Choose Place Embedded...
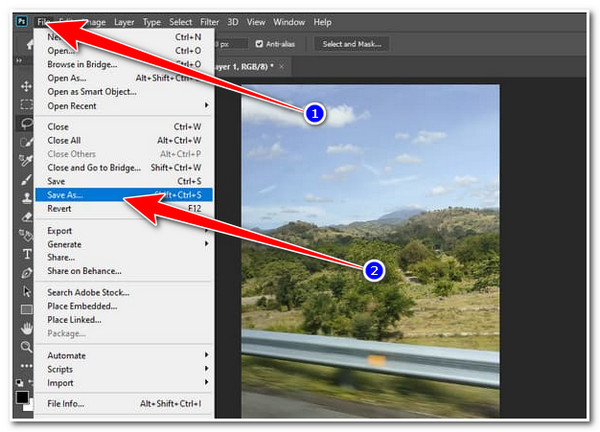Image resolution: width=600 pixels, height=432 pixels. pos(124,306)
